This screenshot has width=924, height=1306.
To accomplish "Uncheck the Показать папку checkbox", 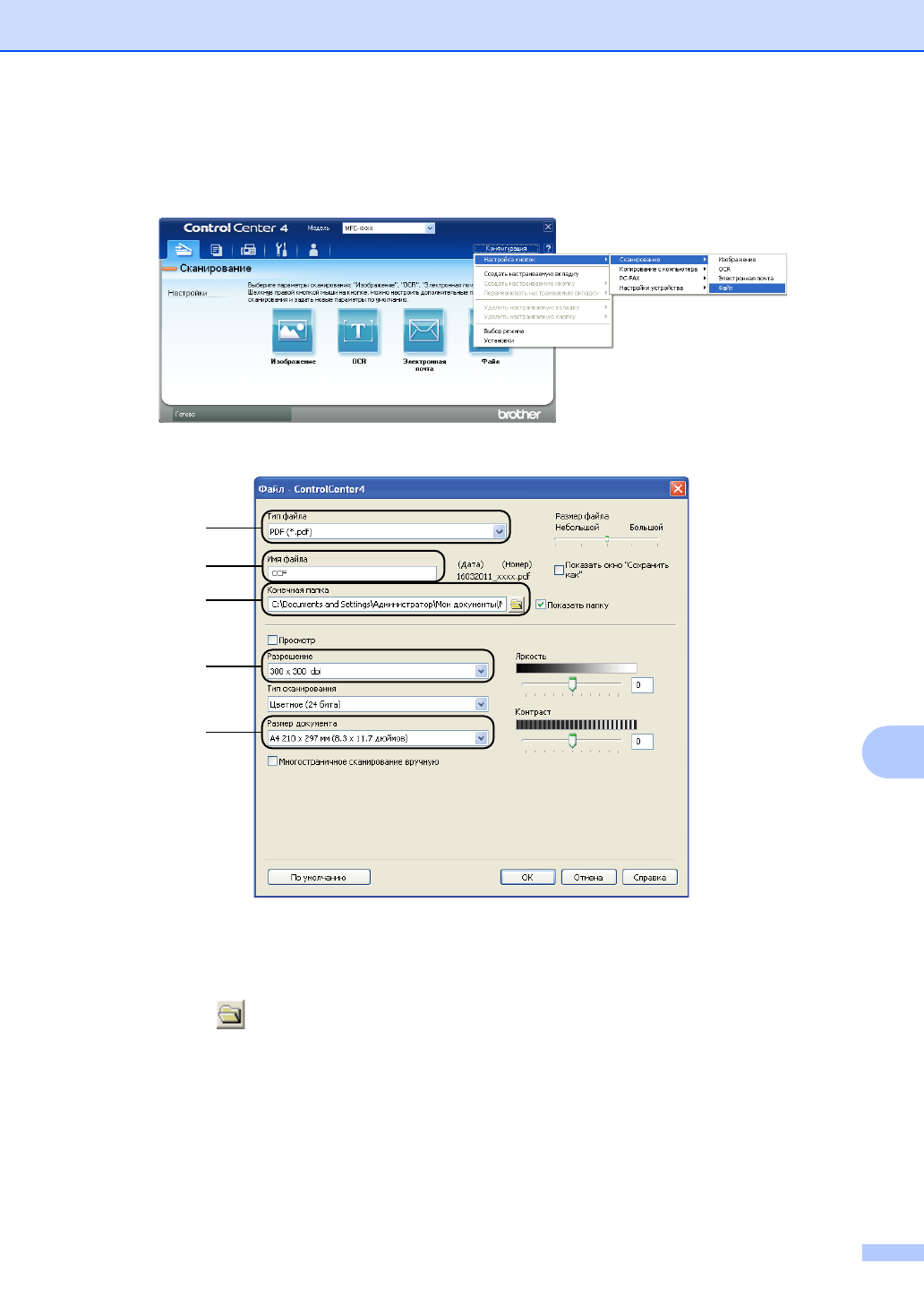I will [x=541, y=605].
